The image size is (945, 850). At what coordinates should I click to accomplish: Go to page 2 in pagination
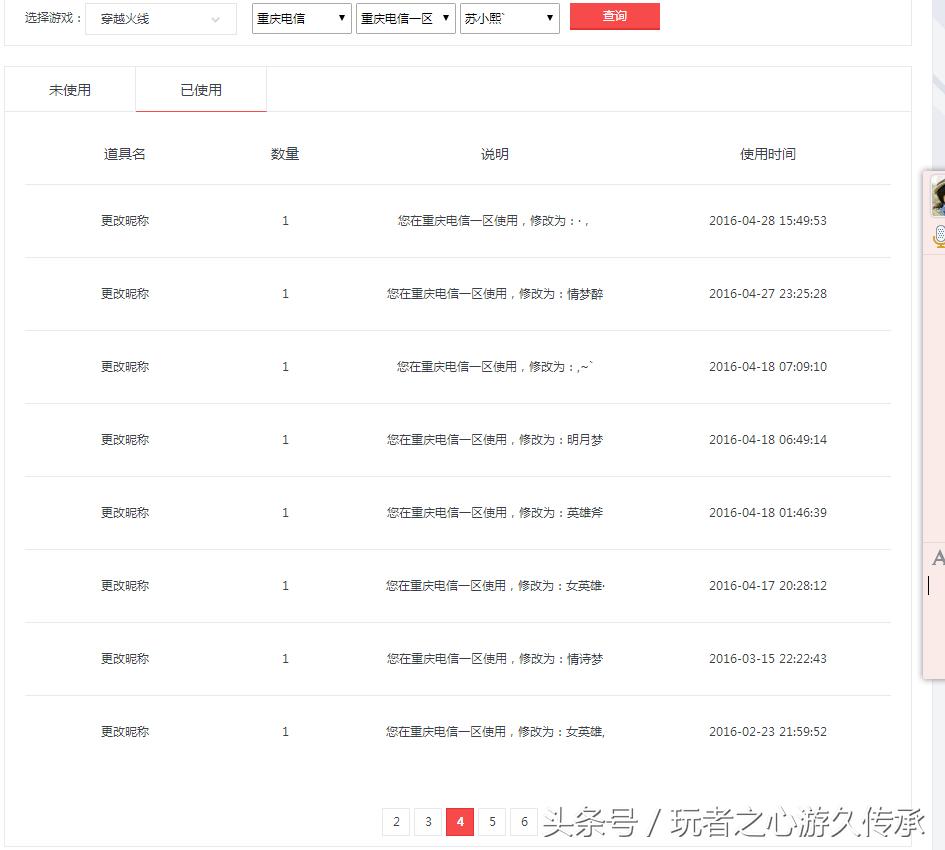[x=396, y=822]
